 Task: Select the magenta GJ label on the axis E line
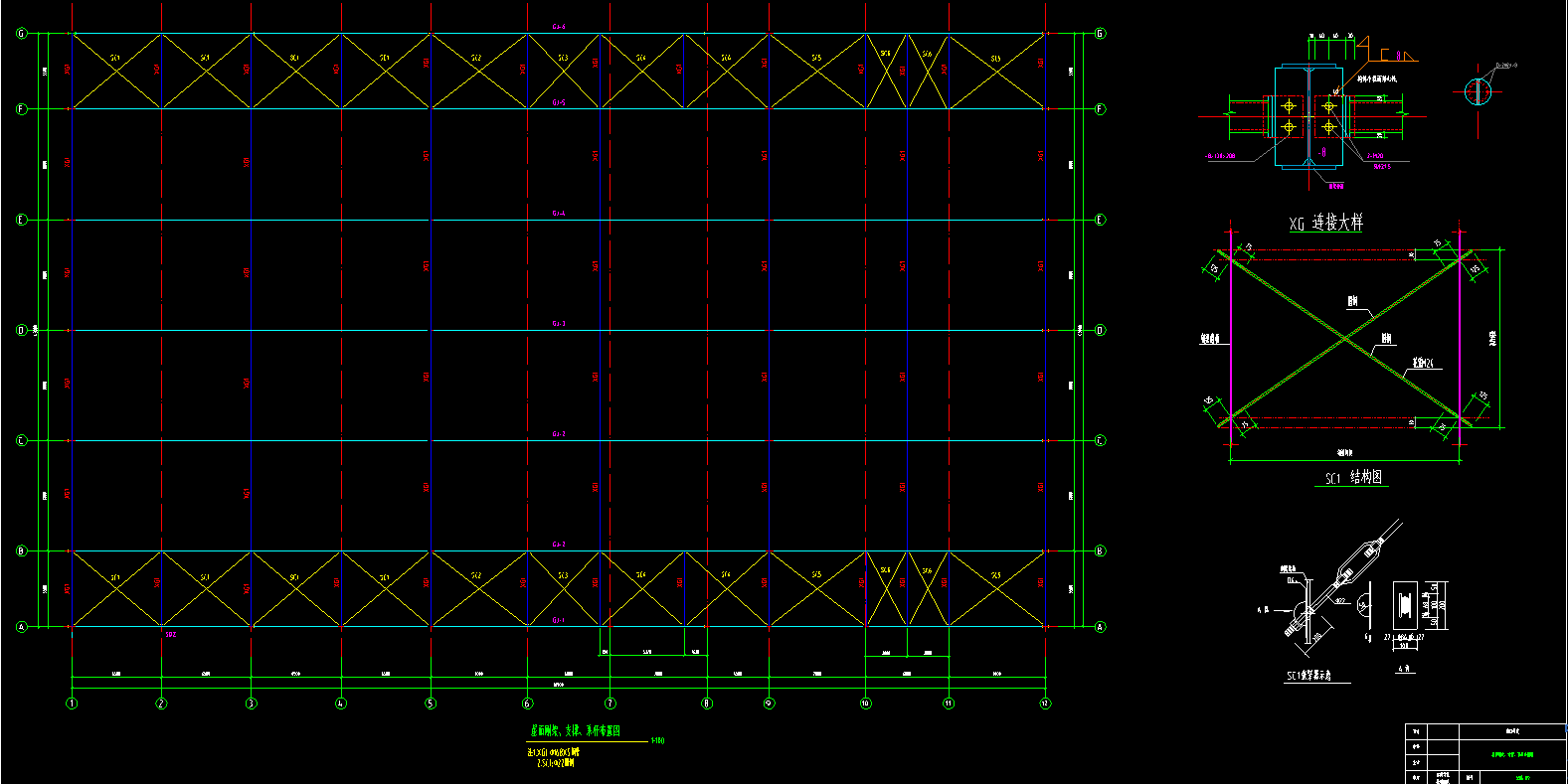point(559,214)
